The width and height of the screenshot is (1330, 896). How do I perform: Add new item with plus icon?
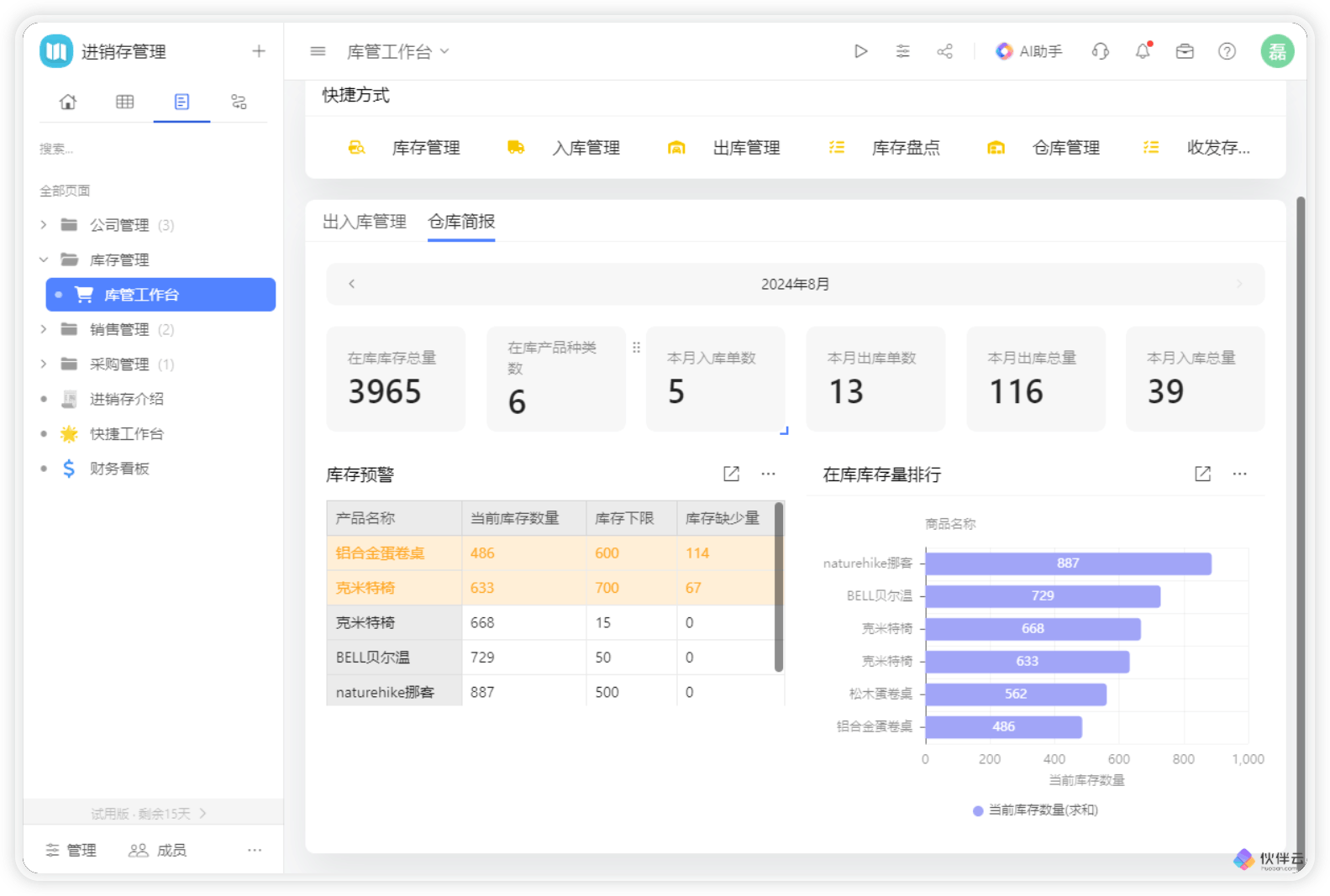(259, 51)
